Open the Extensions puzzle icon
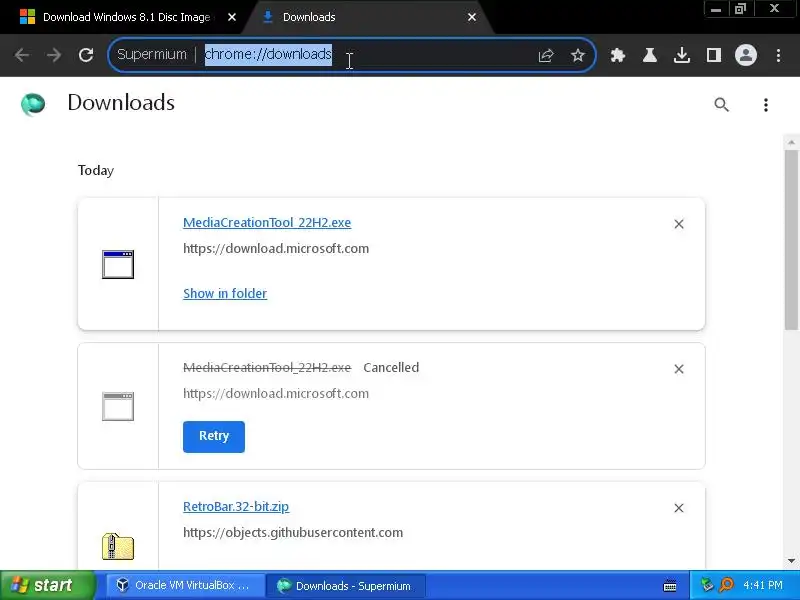Image resolution: width=800 pixels, height=600 pixels. (618, 55)
